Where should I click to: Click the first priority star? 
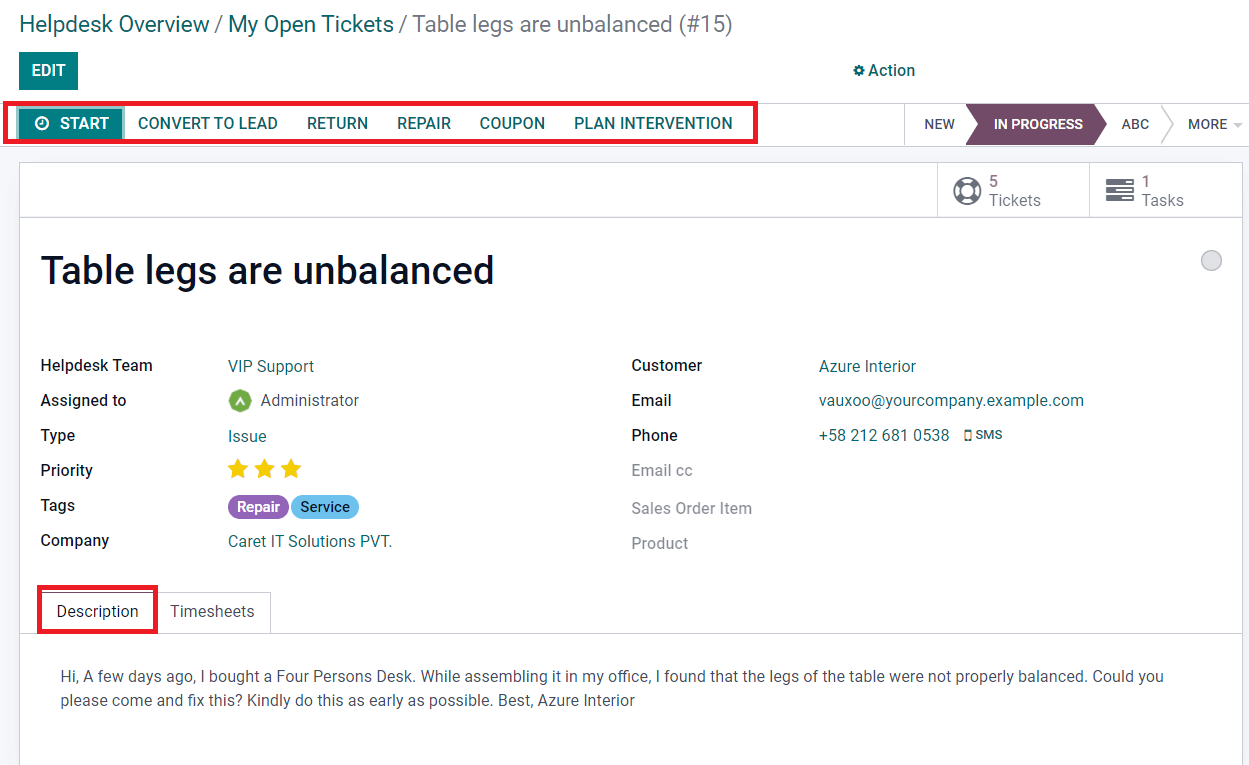(238, 469)
